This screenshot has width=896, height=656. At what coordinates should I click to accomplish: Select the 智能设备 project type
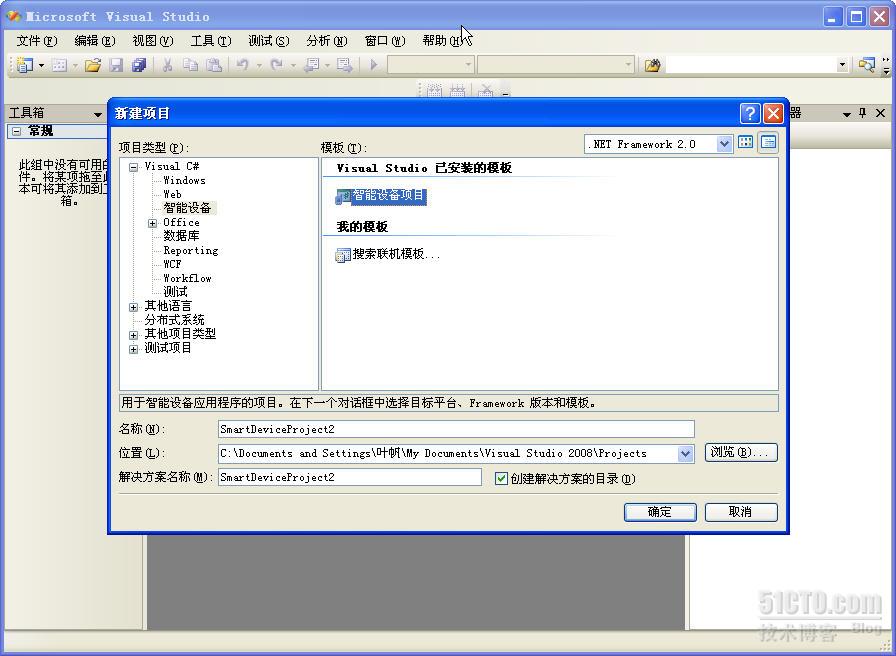click(187, 208)
